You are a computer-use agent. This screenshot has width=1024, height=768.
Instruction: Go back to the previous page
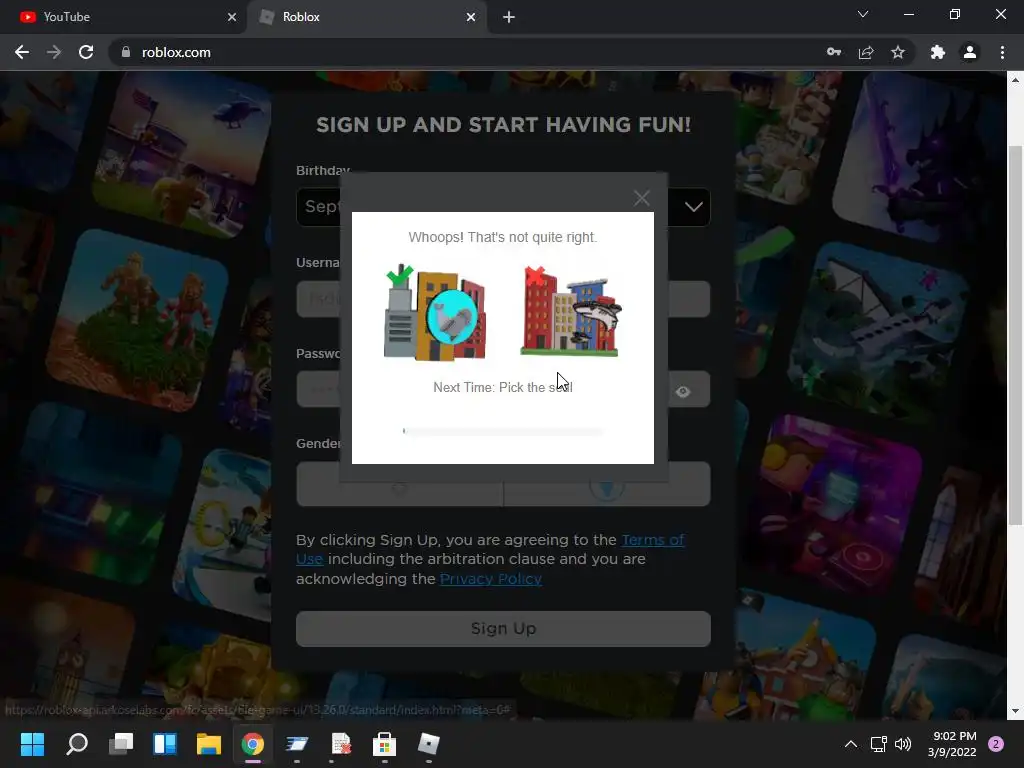(x=22, y=52)
